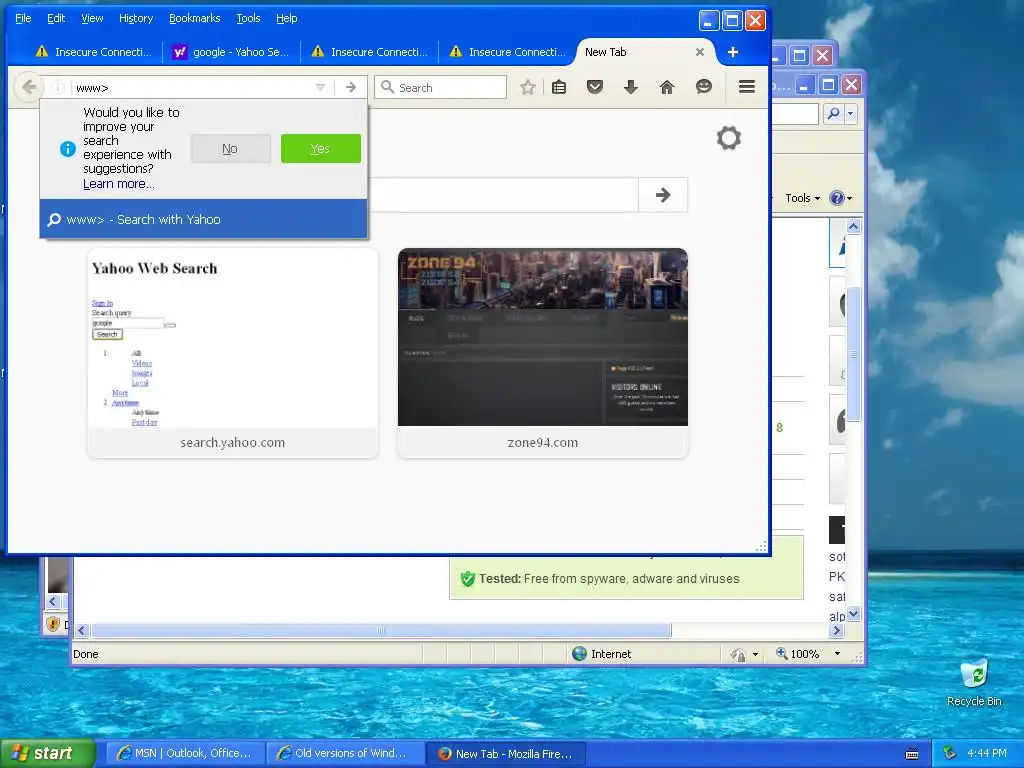
Task: Select 'www> - Search with Yahoo' suggestion
Action: coord(203,219)
